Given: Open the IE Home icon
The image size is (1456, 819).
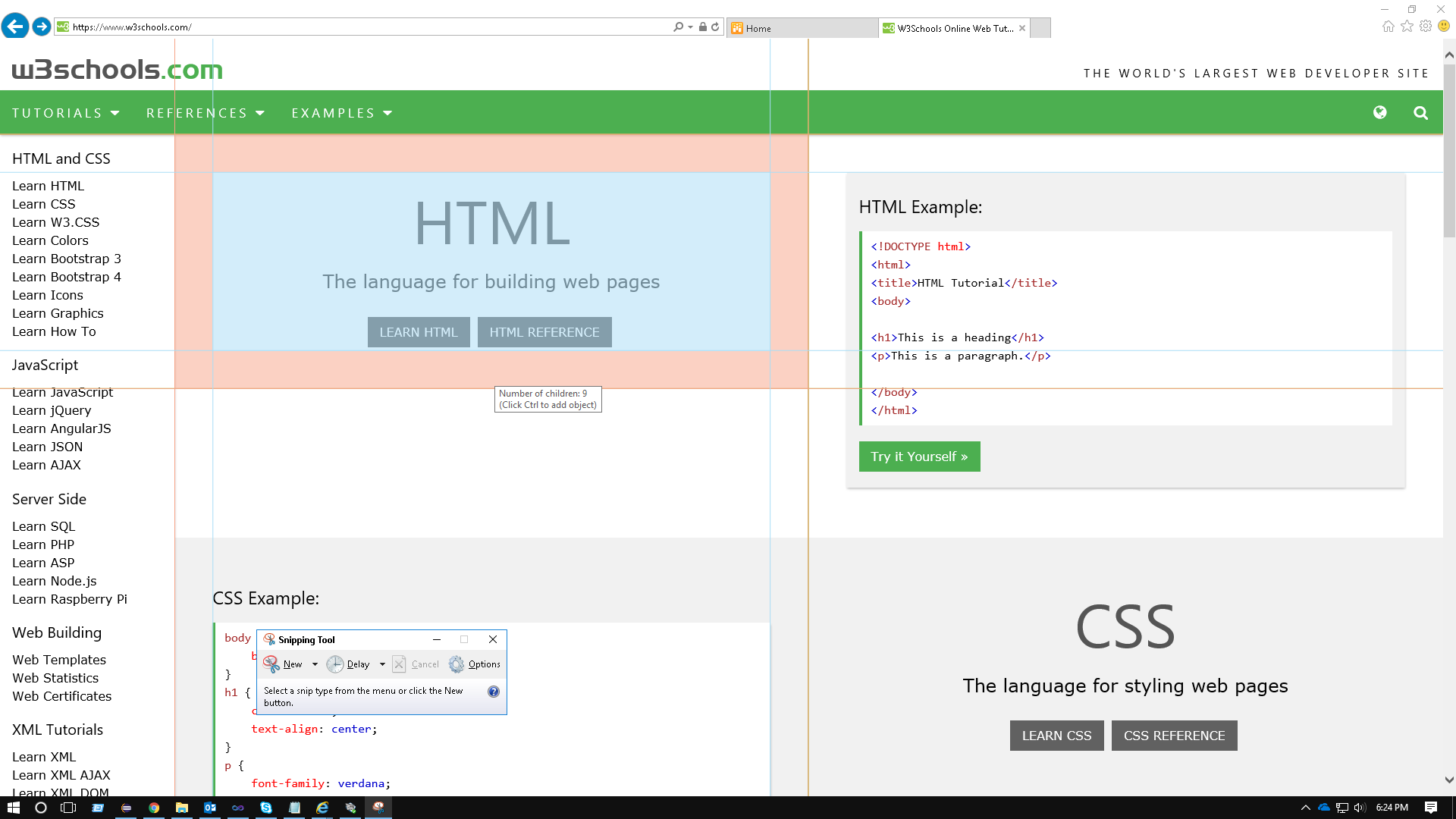Looking at the screenshot, I should [1388, 27].
